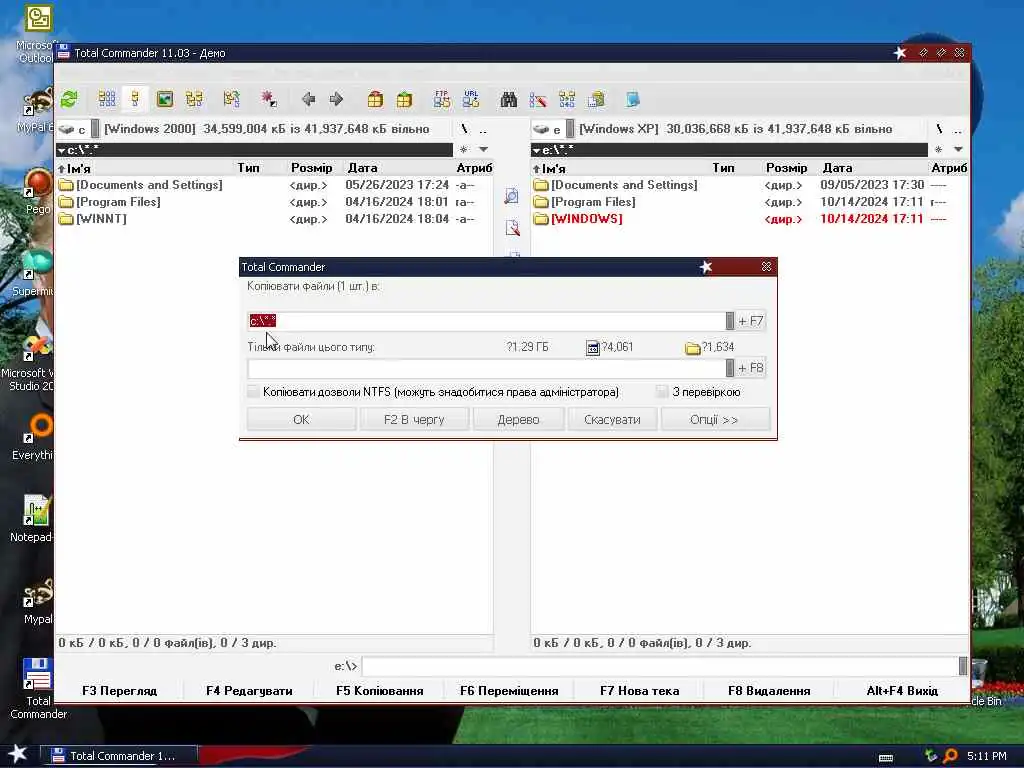Open the FTP connect toolbar icon

tap(441, 99)
